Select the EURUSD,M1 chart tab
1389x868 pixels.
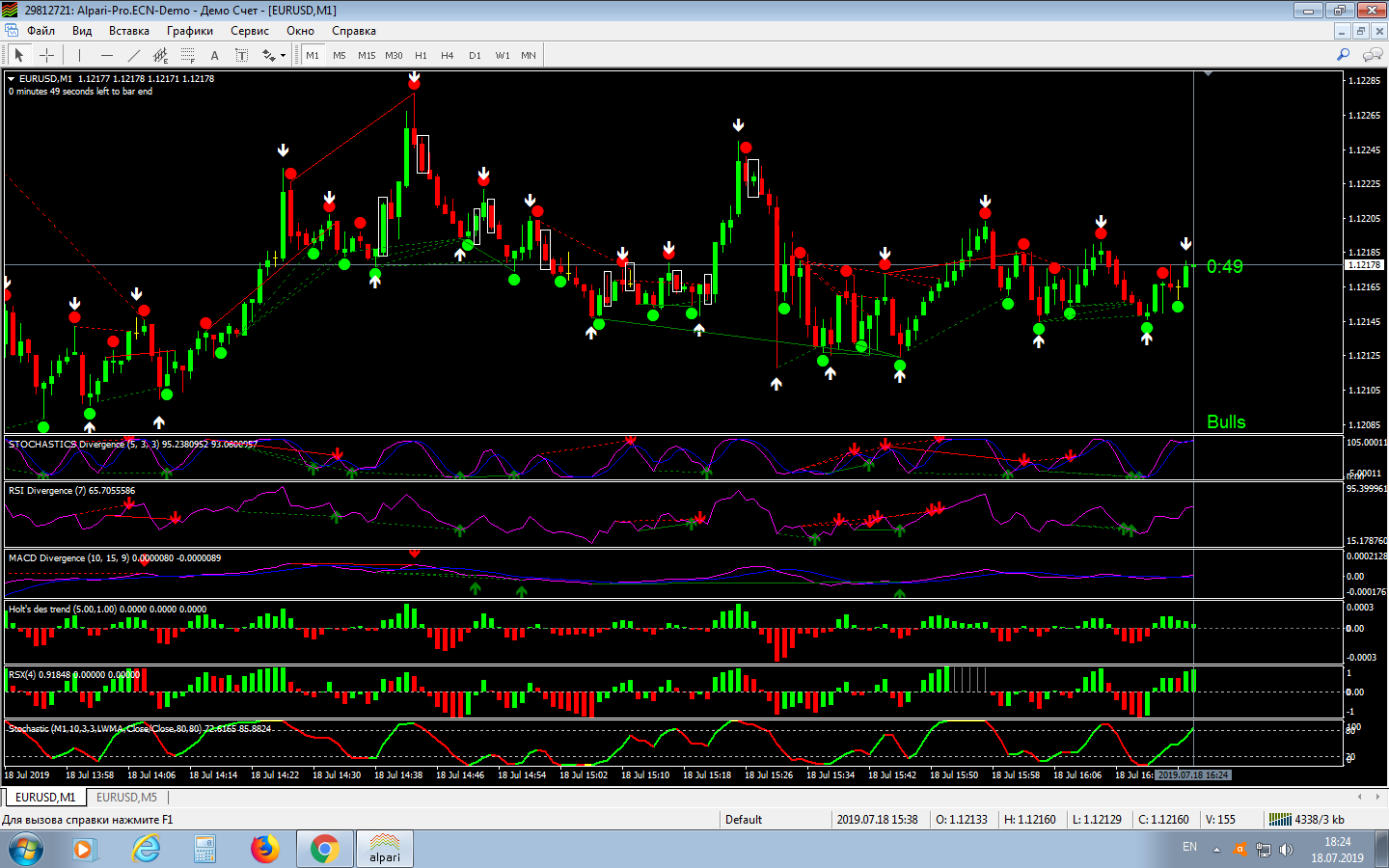45,798
